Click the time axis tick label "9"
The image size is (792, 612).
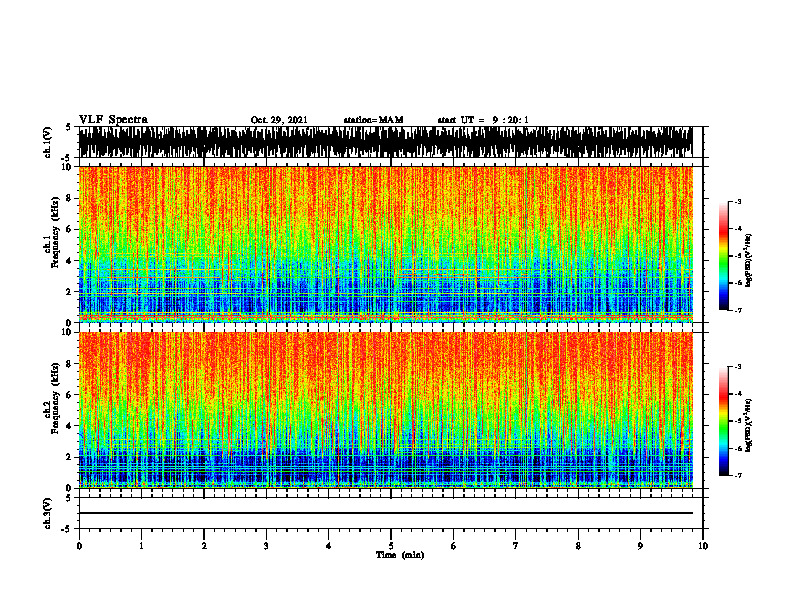(640, 546)
